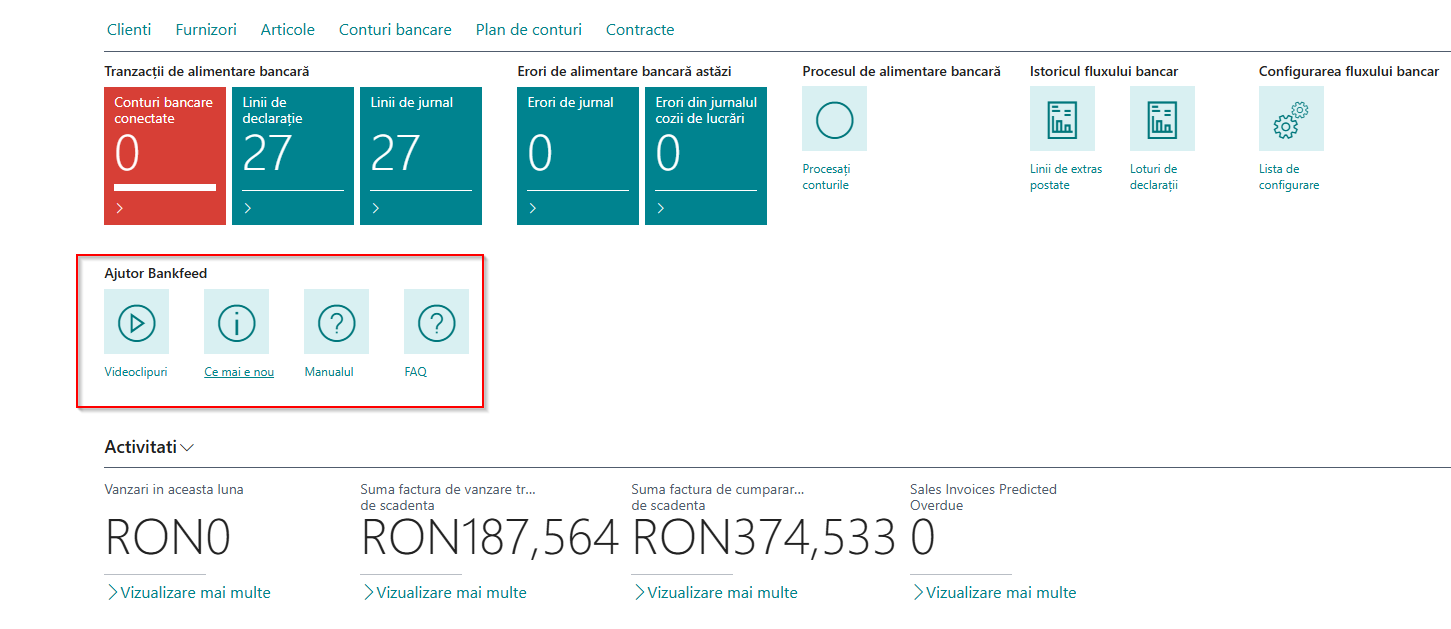Open the Articole menu item
Image resolution: width=1451 pixels, height=629 pixels.
(x=288, y=30)
